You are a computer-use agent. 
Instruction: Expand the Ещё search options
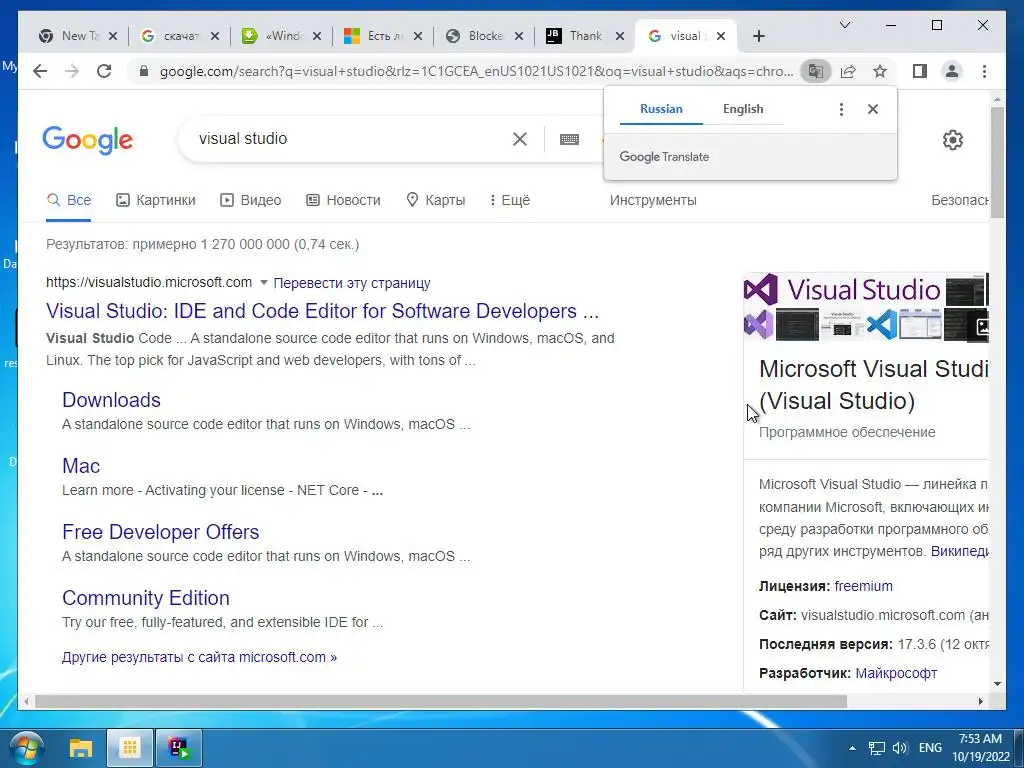tap(510, 200)
